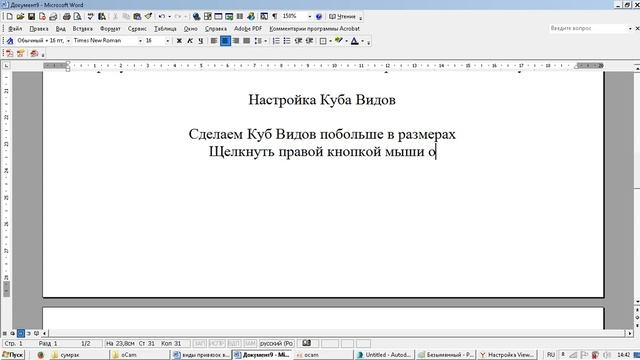640x360 pixels.
Task: Align text to the left
Action: coord(214,41)
